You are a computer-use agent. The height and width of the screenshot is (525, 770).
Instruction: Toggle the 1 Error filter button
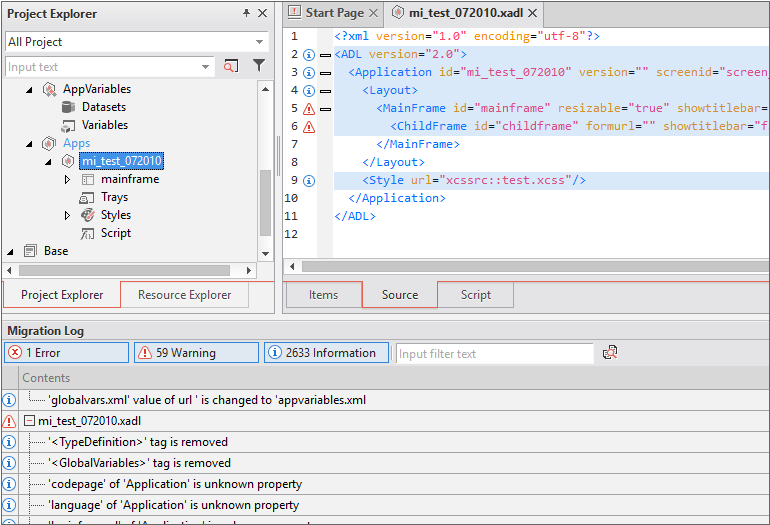(x=66, y=353)
